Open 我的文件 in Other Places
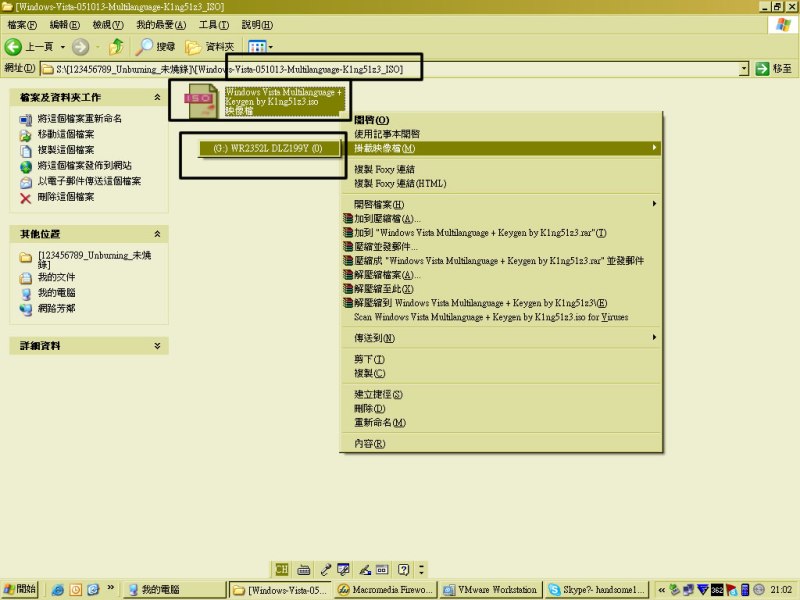 56,277
